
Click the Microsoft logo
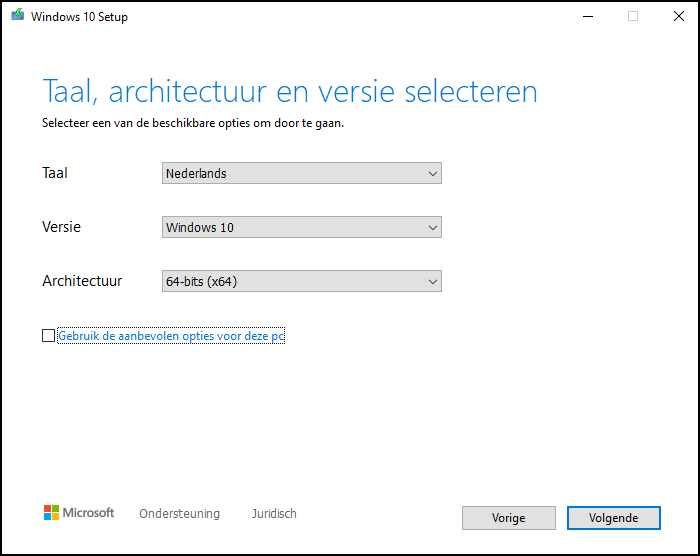[x=79, y=513]
